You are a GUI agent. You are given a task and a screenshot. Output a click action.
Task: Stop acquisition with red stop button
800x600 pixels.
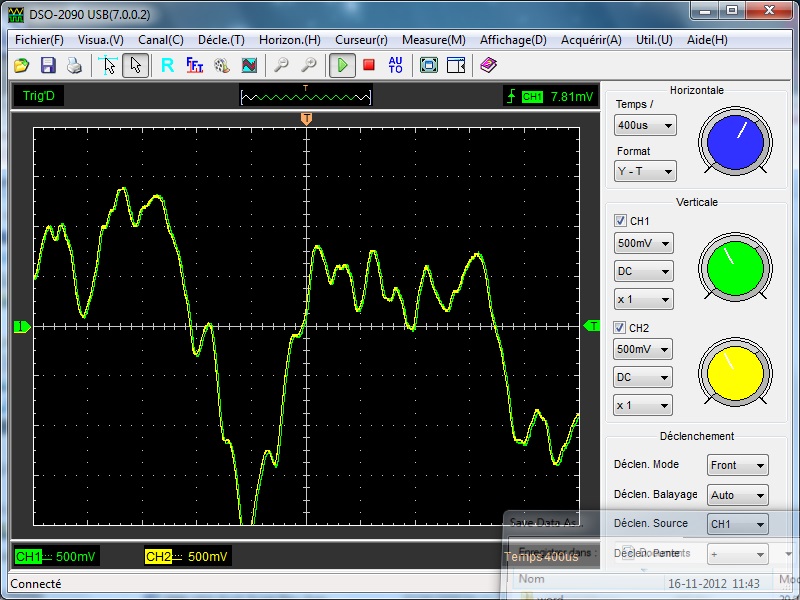pyautogui.click(x=368, y=66)
